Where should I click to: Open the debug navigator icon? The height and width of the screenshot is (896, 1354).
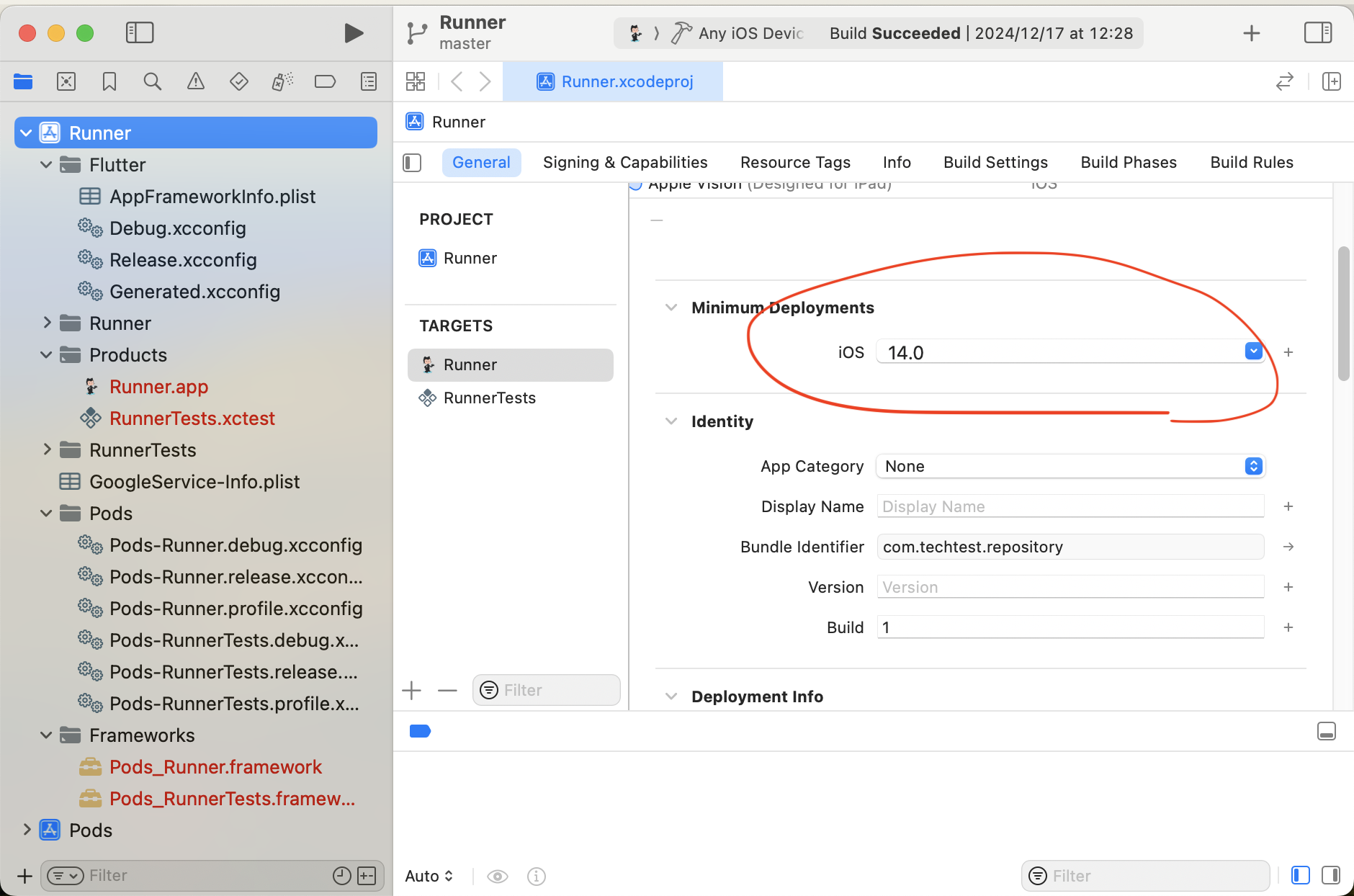pyautogui.click(x=282, y=81)
